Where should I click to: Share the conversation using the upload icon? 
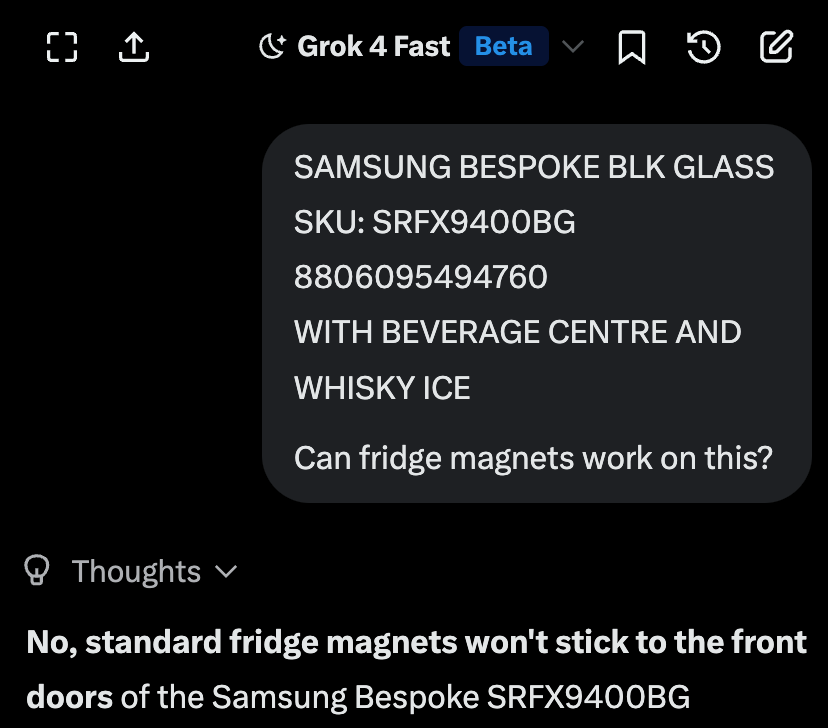[x=133, y=47]
